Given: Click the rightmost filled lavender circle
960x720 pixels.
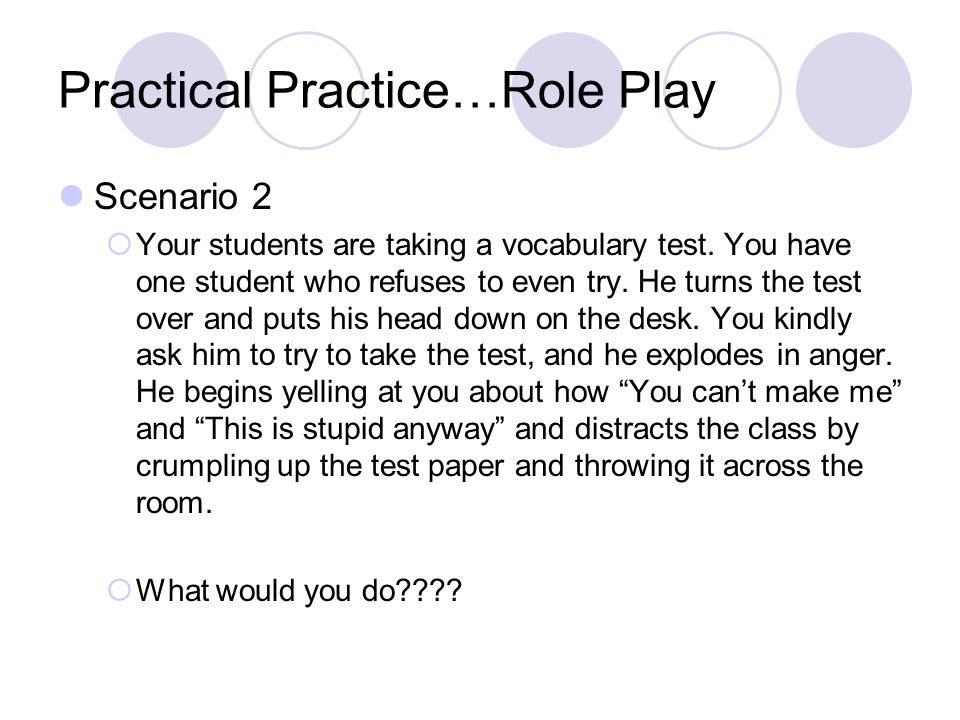Looking at the screenshot, I should point(854,90).
